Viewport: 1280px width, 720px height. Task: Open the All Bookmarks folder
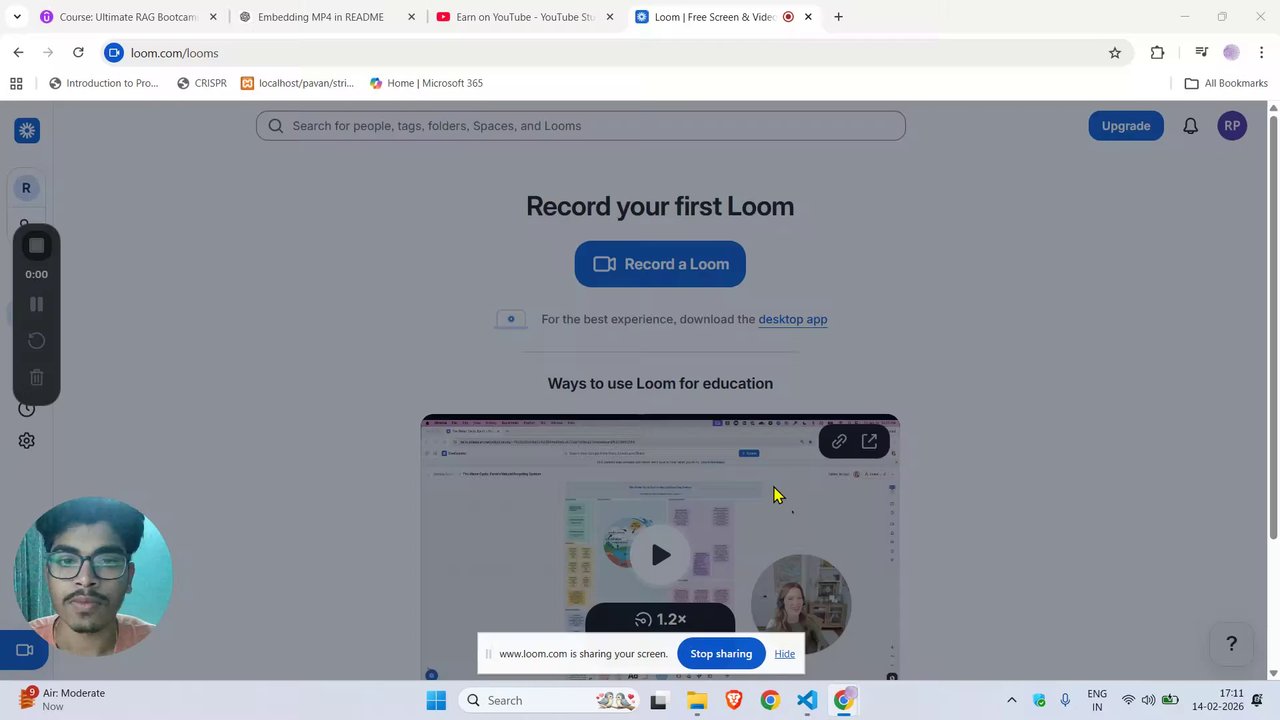click(x=1226, y=84)
